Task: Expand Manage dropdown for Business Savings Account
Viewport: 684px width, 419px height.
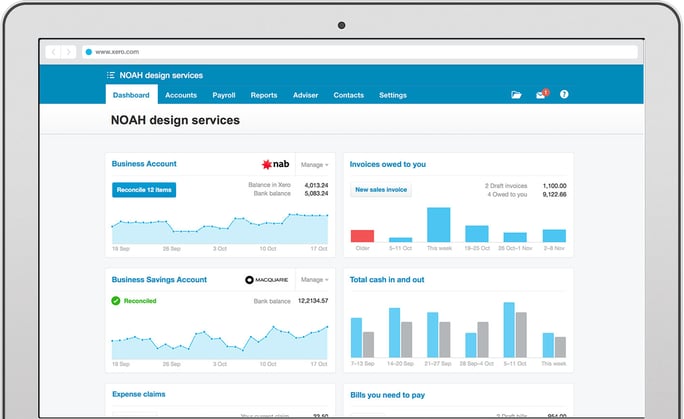Action: (315, 280)
